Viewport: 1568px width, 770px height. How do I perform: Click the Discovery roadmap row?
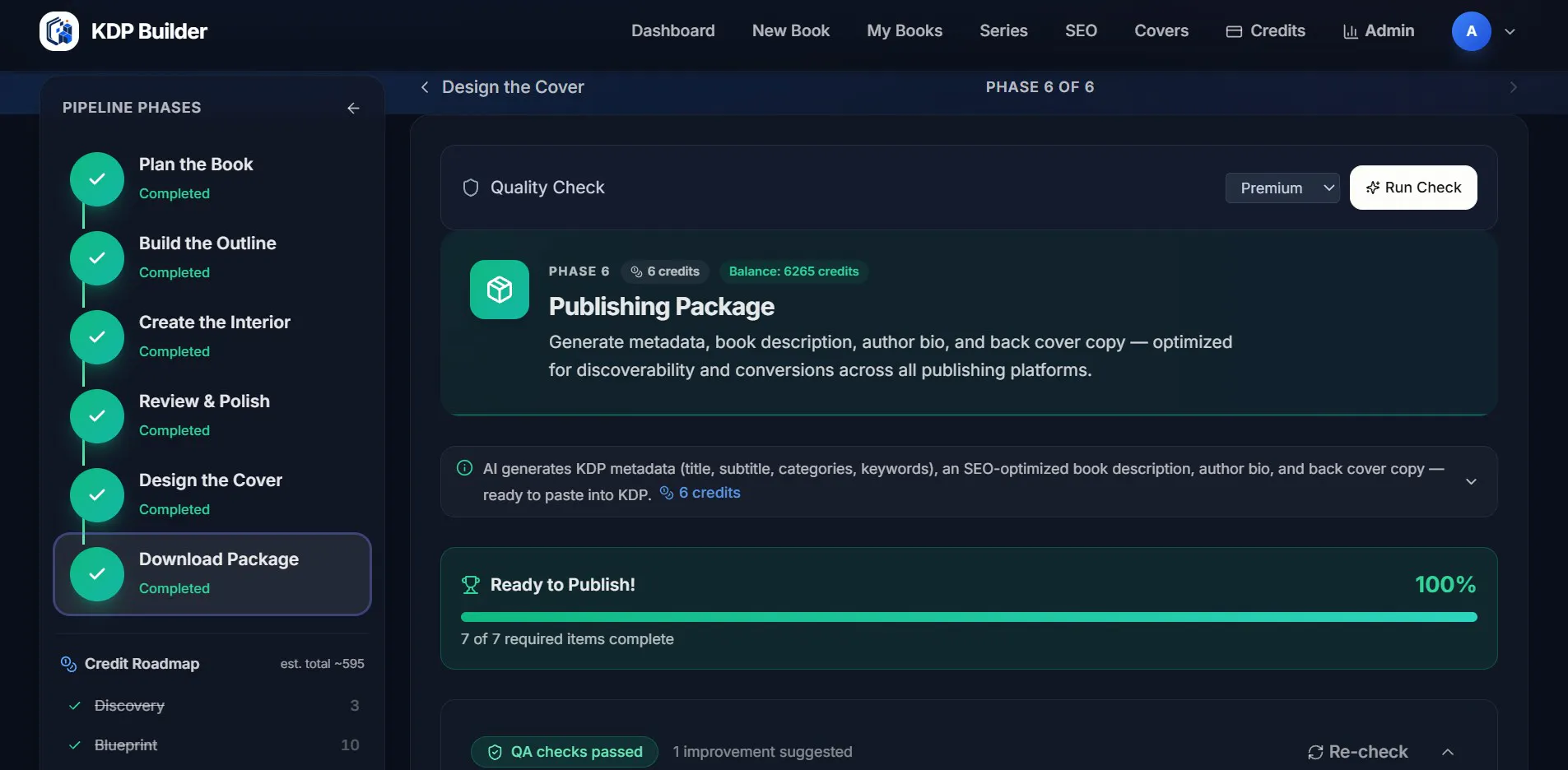pyautogui.click(x=212, y=706)
